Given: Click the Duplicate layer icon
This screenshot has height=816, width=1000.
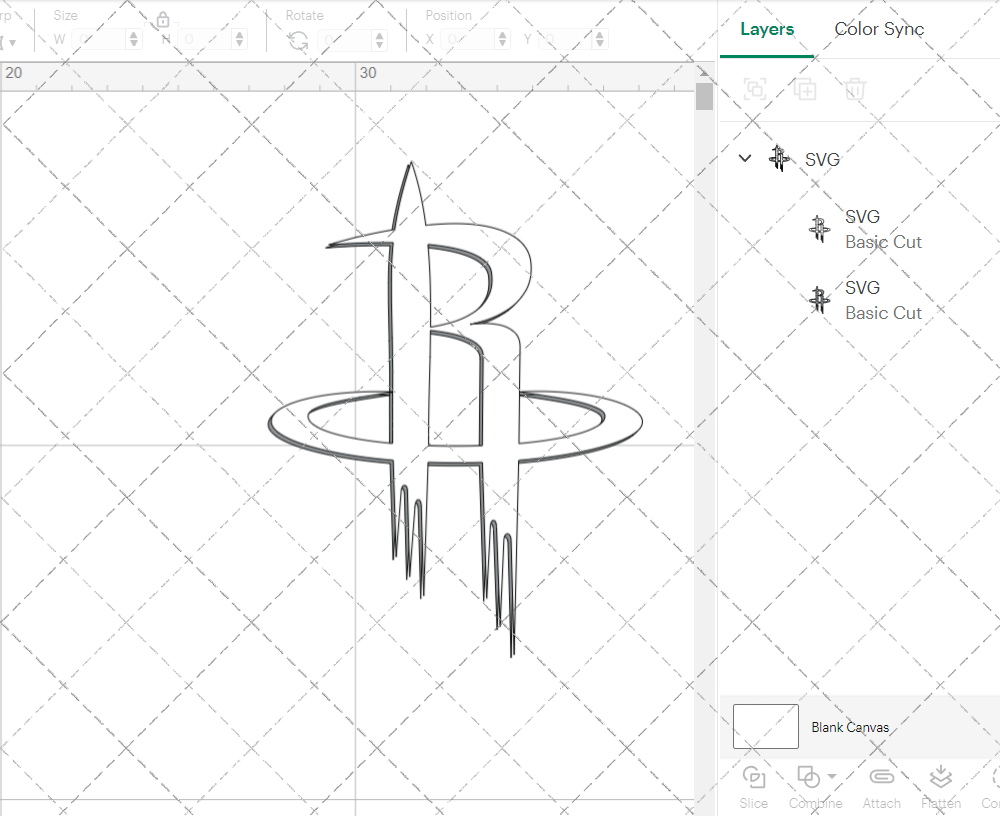Looking at the screenshot, I should (805, 89).
